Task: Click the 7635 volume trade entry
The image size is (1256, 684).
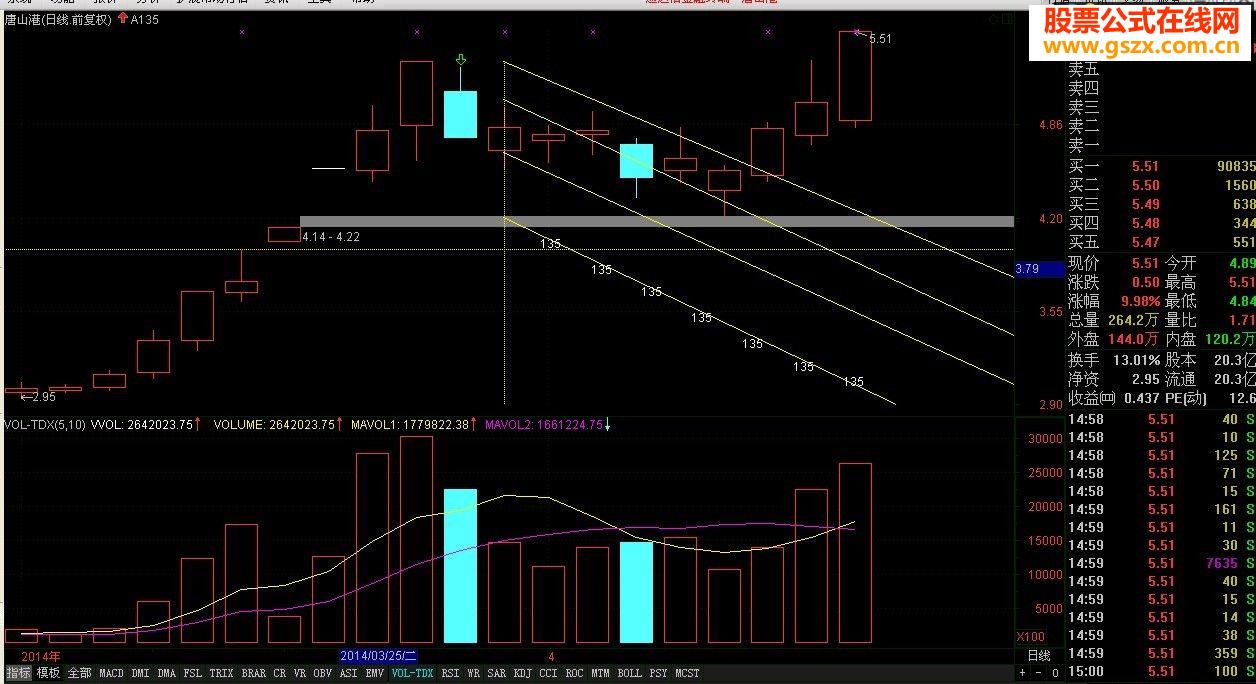Action: pyautogui.click(x=1221, y=563)
